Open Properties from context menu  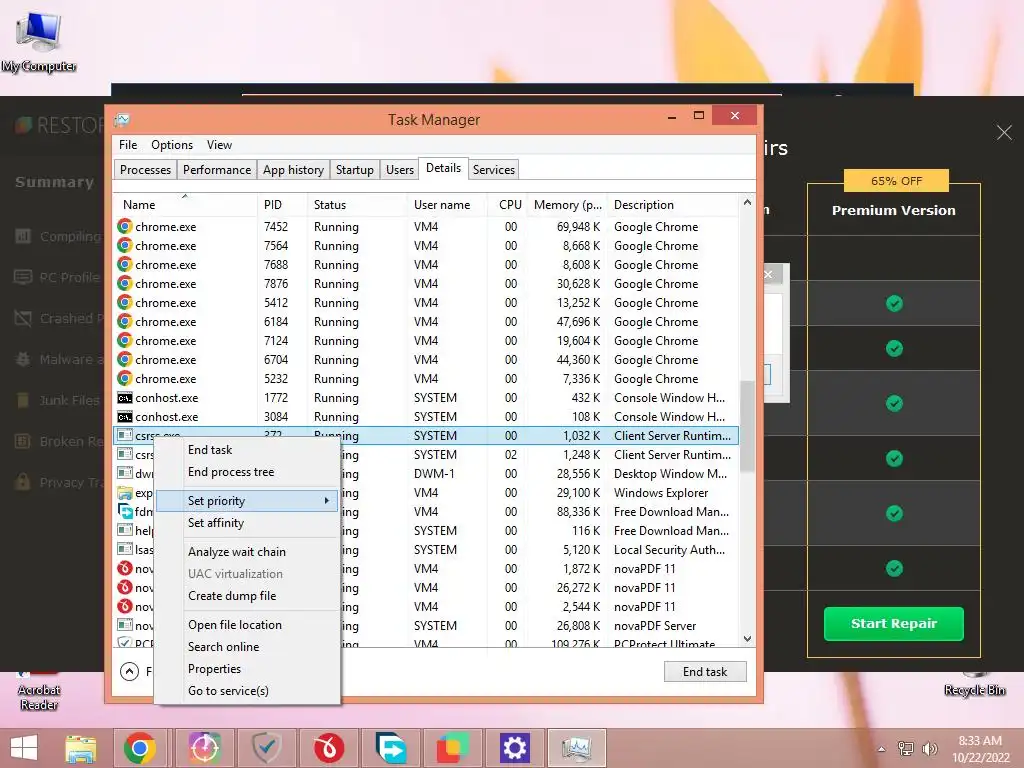point(247,669)
